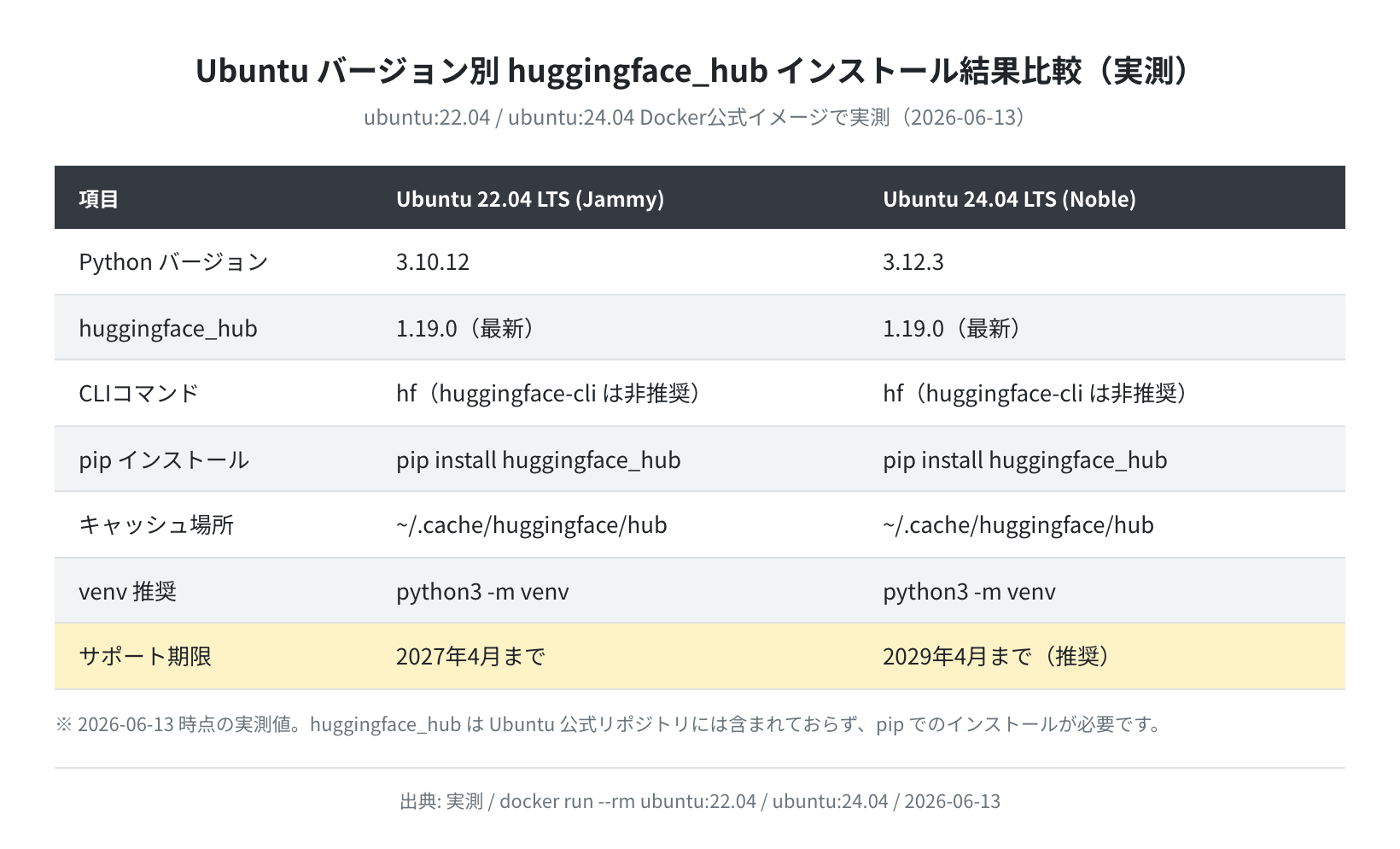
Task: Select the 3.12.3 Python version cell
Action: pos(913,261)
